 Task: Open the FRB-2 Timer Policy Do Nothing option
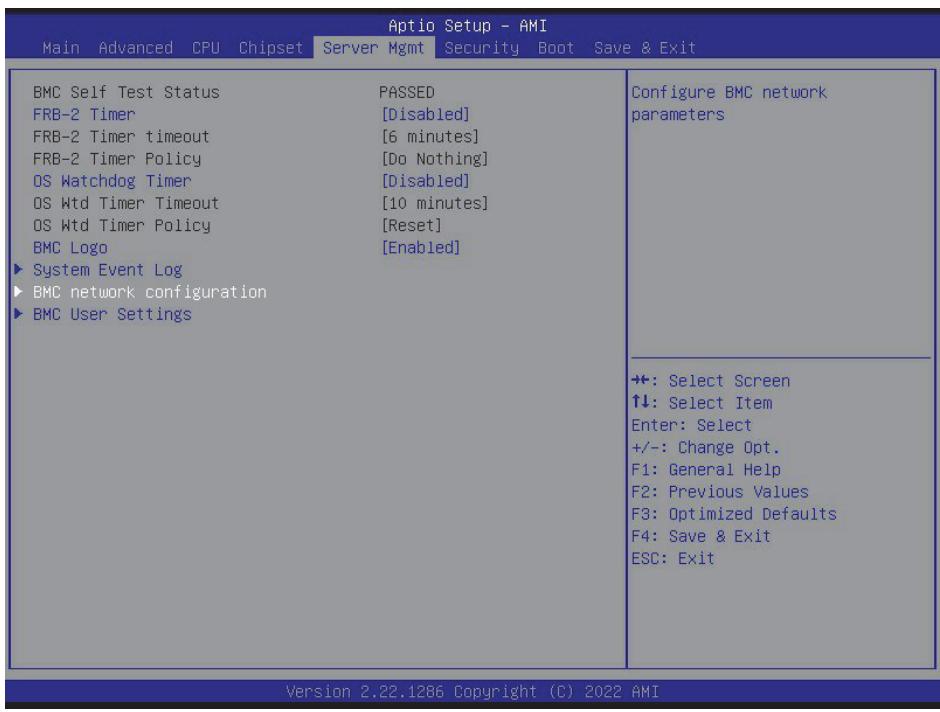tap(435, 158)
